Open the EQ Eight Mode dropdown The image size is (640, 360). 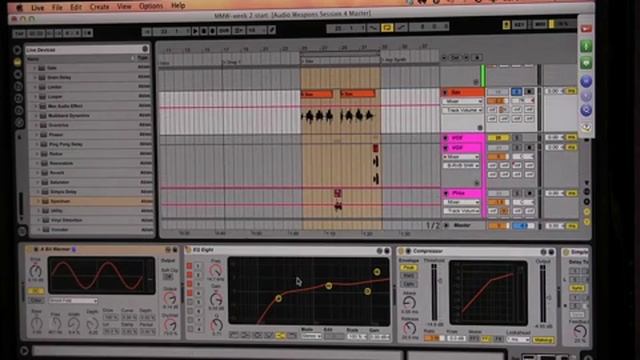point(311,336)
